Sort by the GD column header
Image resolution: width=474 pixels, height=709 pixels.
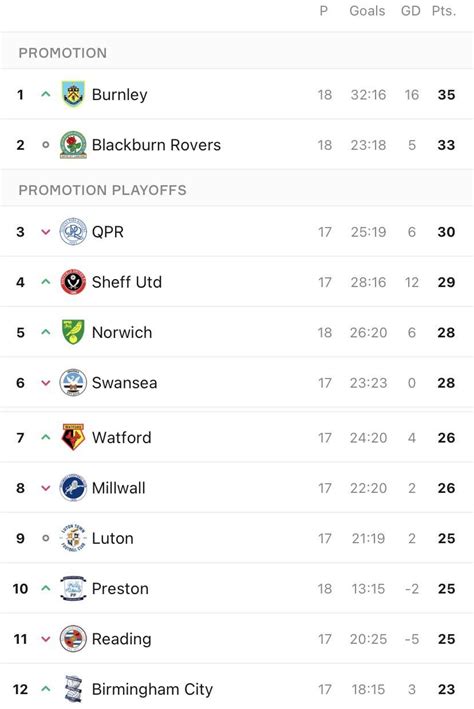[x=411, y=11]
